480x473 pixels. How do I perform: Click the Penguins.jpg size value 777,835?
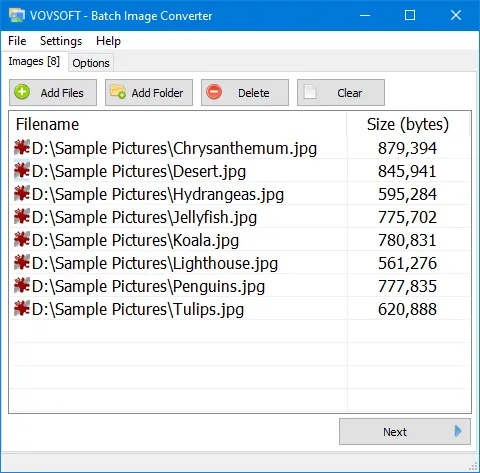point(407,286)
